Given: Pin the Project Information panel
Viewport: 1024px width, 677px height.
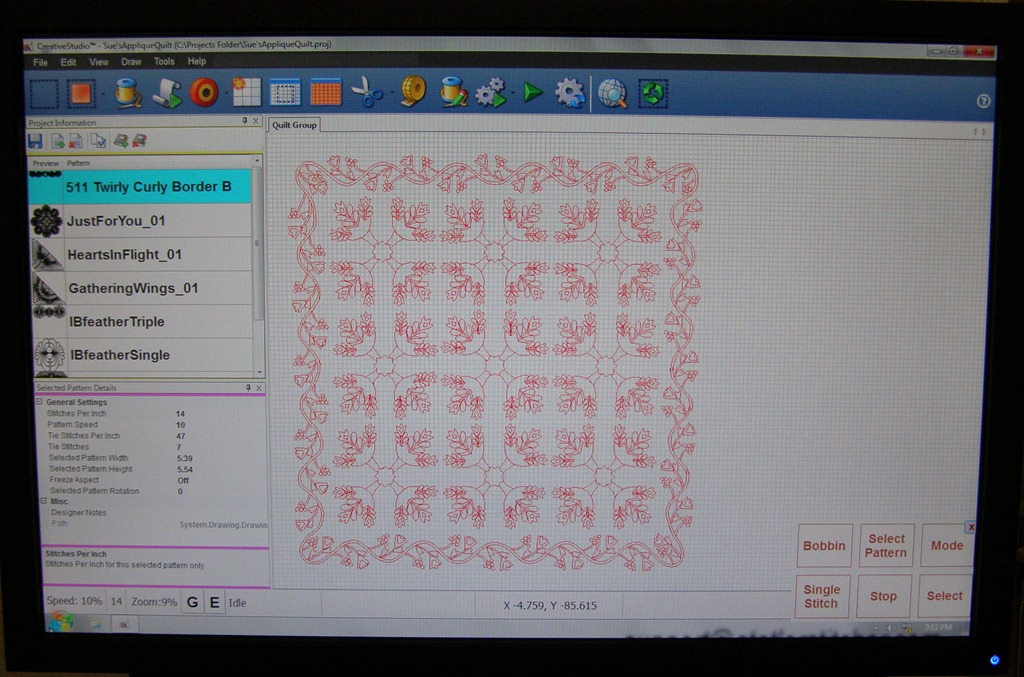Looking at the screenshot, I should point(245,121).
